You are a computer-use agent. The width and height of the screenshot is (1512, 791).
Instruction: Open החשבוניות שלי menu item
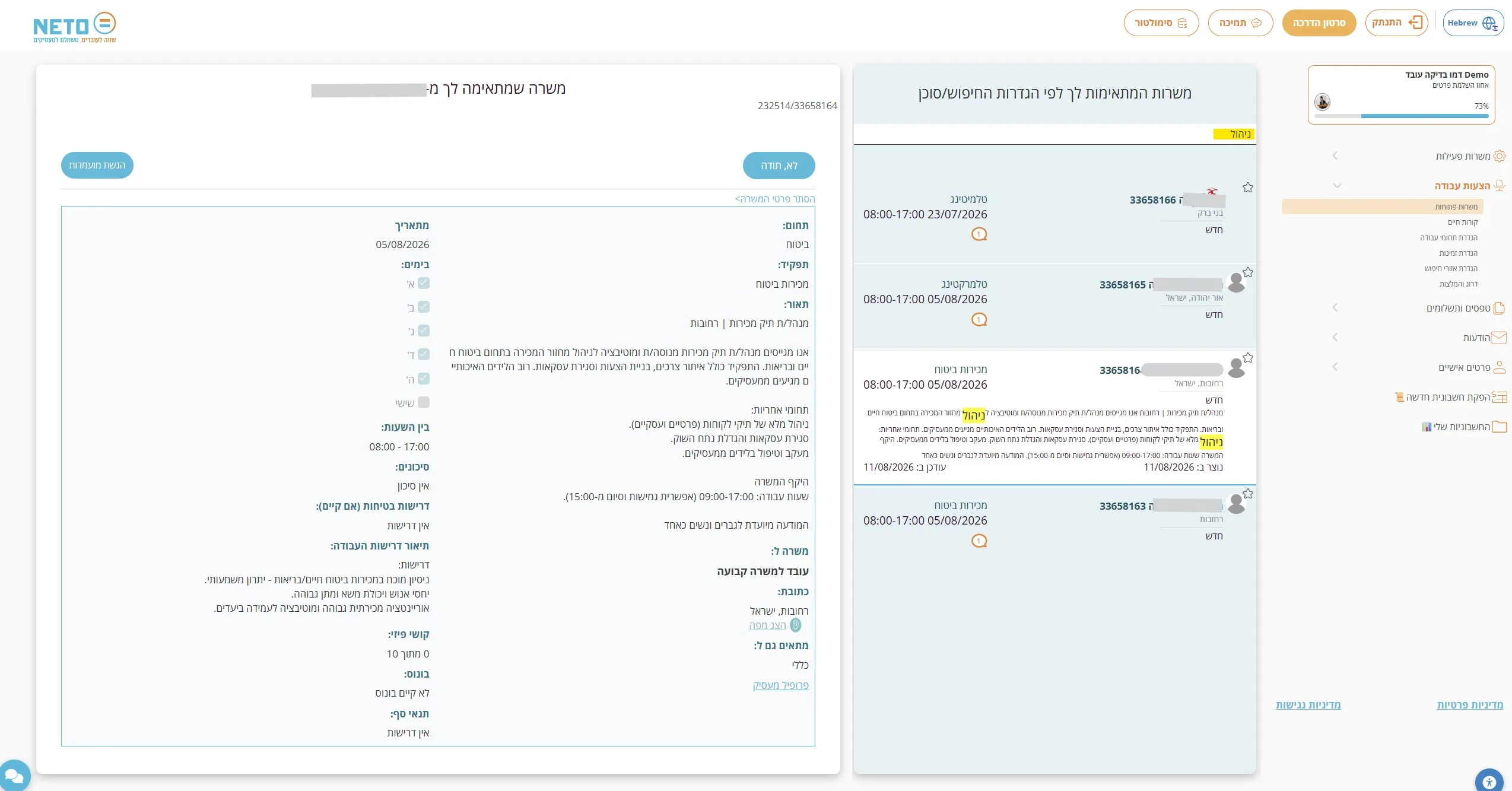1464,427
